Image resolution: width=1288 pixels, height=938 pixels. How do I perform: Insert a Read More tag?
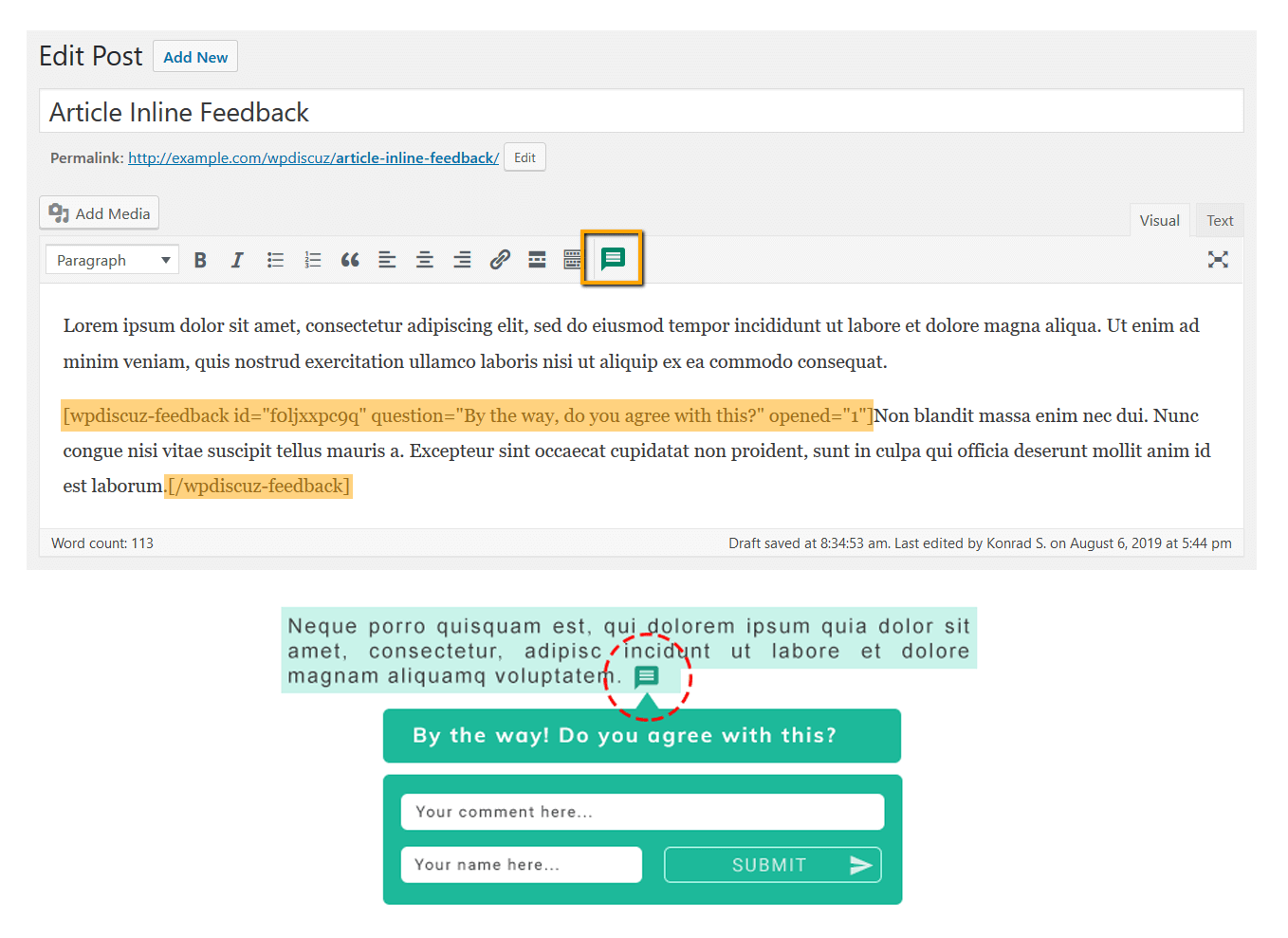pyautogui.click(x=537, y=260)
